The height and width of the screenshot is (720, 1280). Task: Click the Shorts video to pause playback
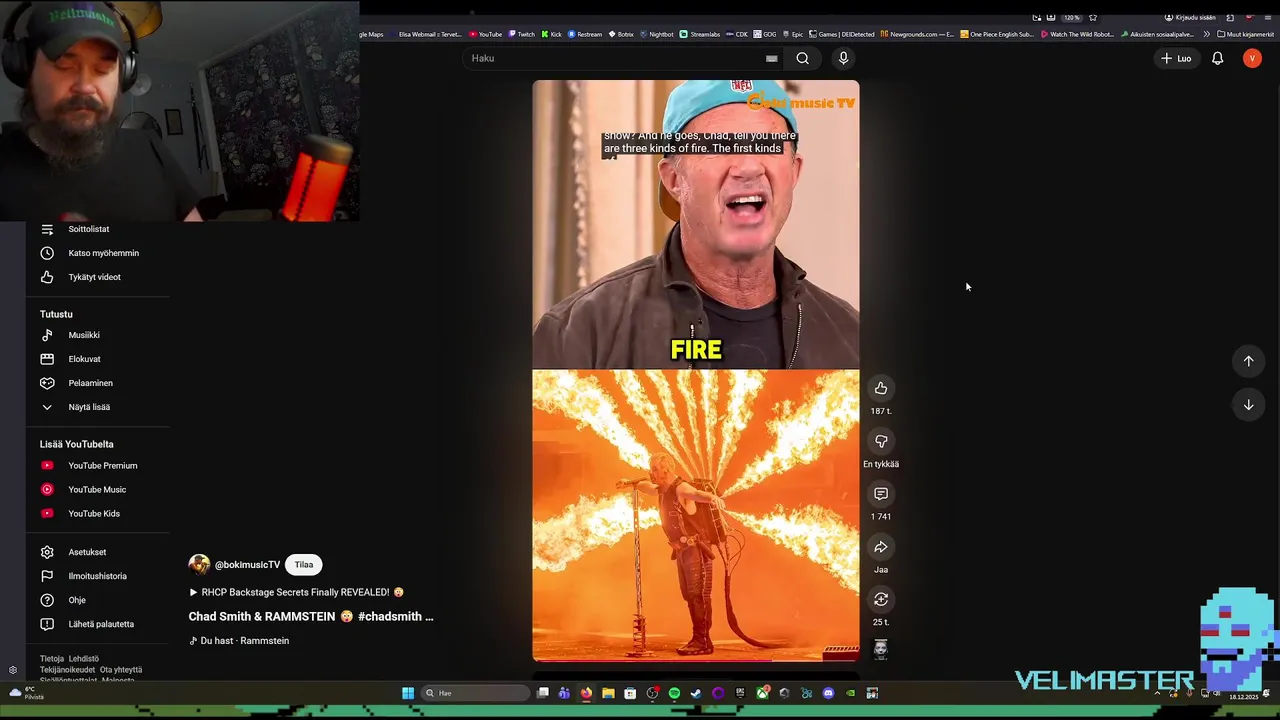point(695,370)
